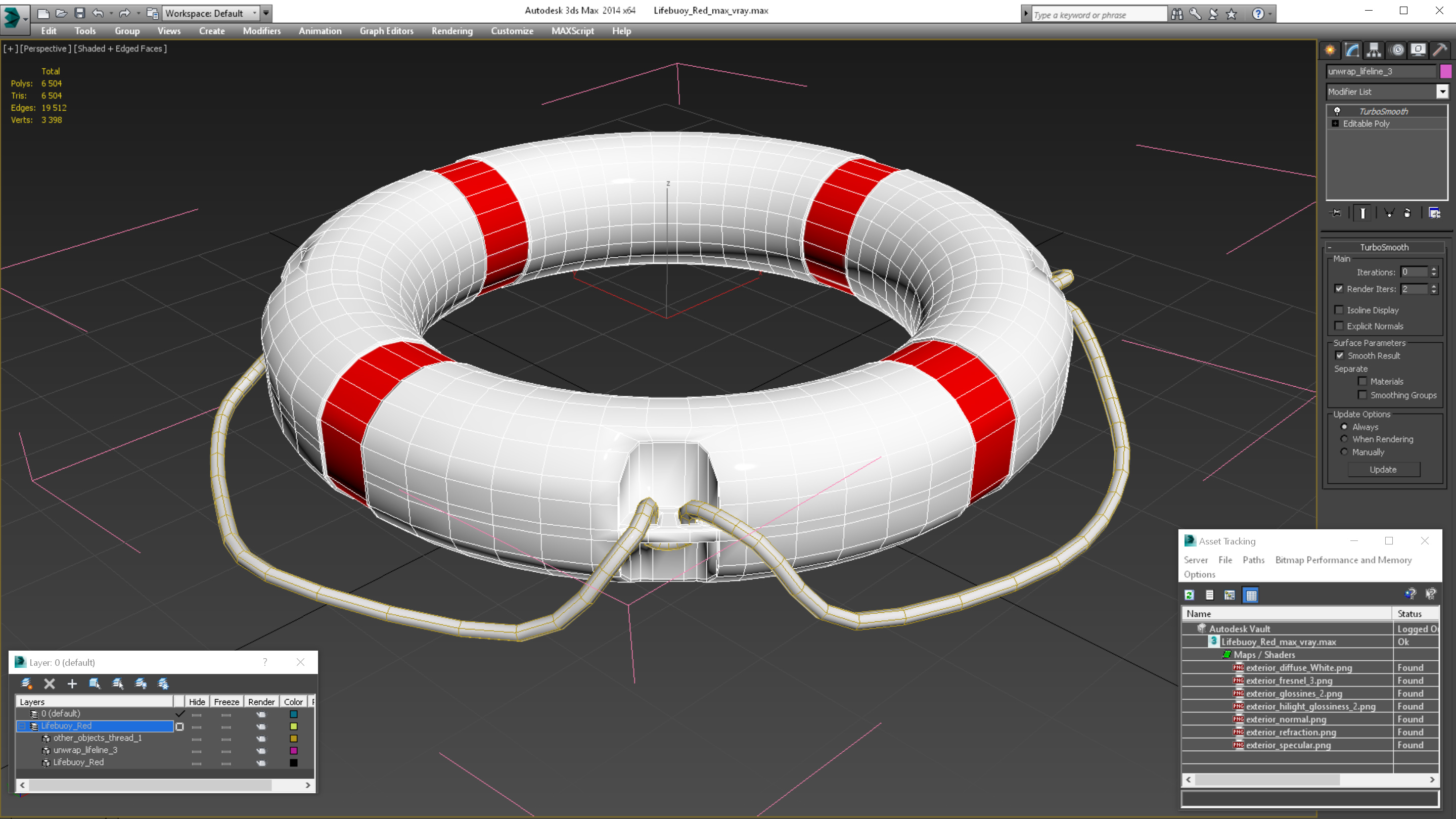
Task: Open the Create command panel tab
Action: (1330, 51)
